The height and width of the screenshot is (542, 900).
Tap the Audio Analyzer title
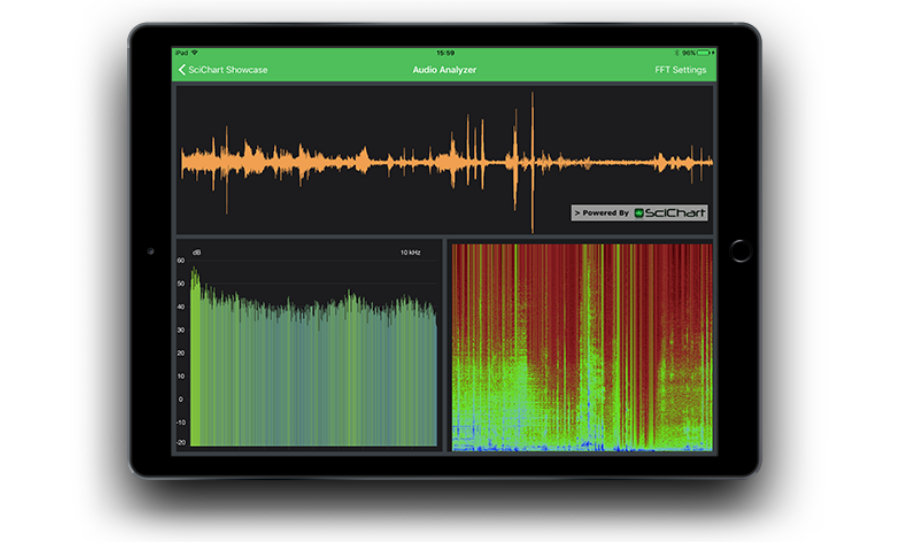[444, 70]
